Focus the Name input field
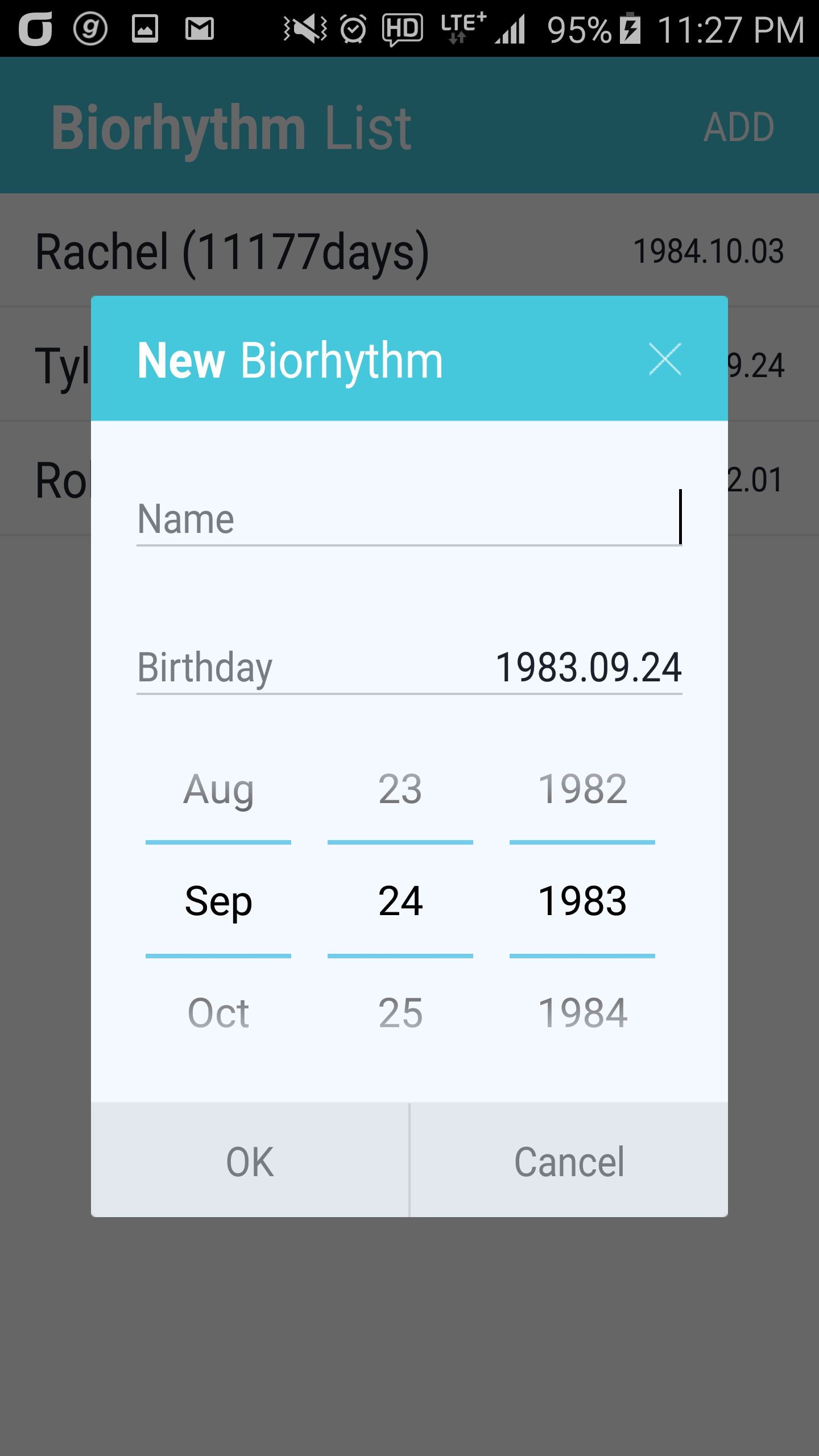819x1456 pixels. pyautogui.click(x=408, y=519)
